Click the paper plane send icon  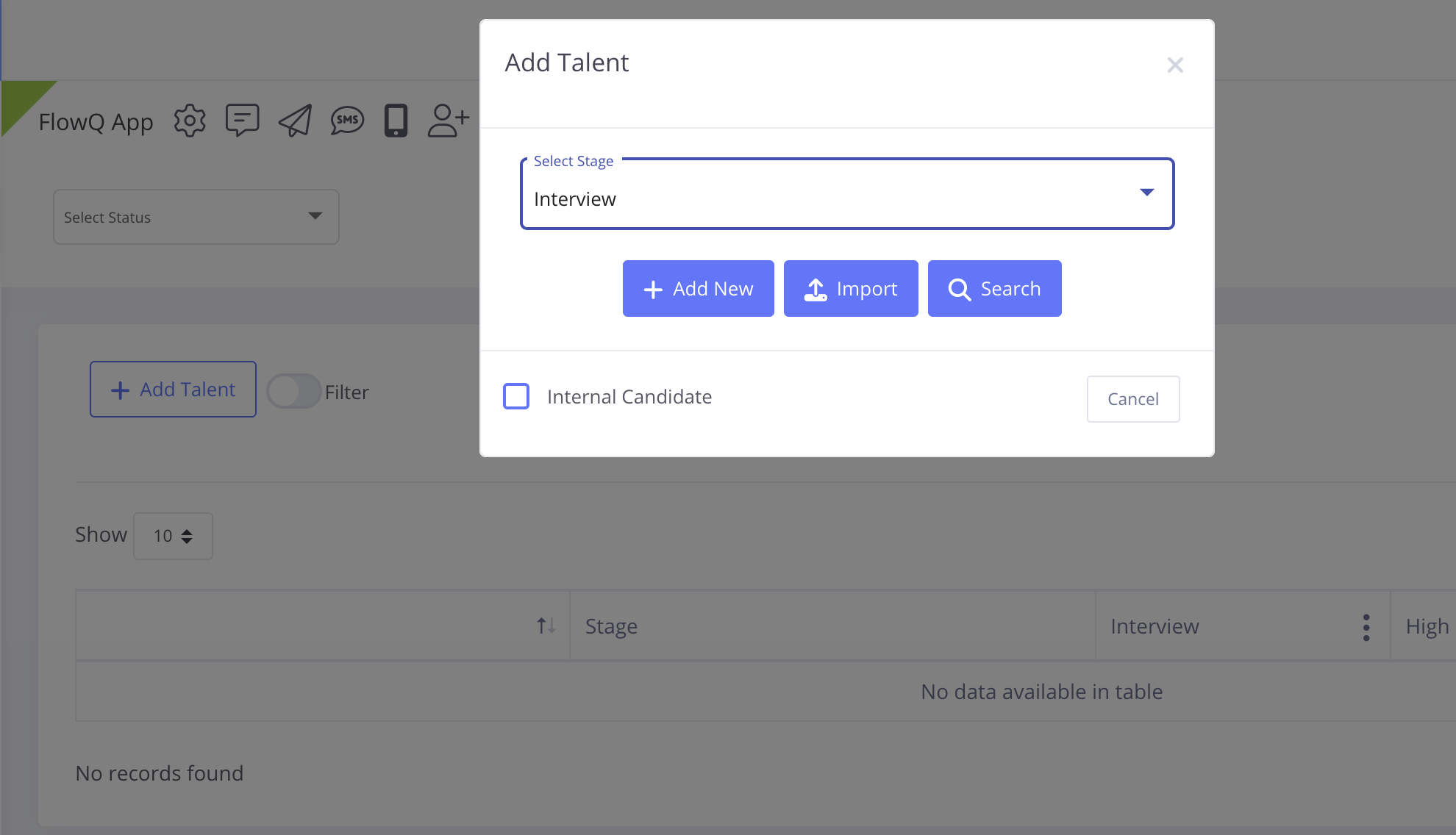pyautogui.click(x=295, y=121)
